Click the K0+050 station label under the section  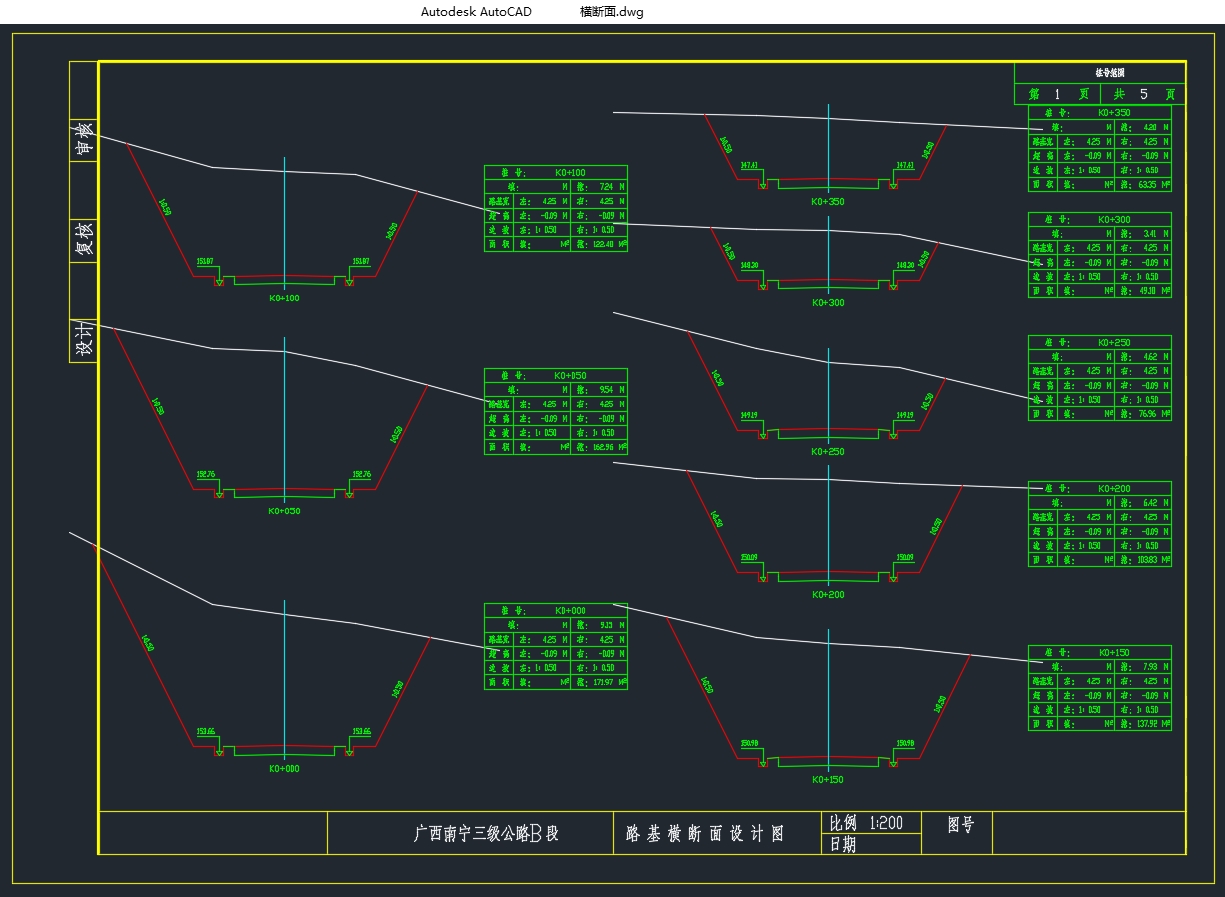pyautogui.click(x=284, y=511)
